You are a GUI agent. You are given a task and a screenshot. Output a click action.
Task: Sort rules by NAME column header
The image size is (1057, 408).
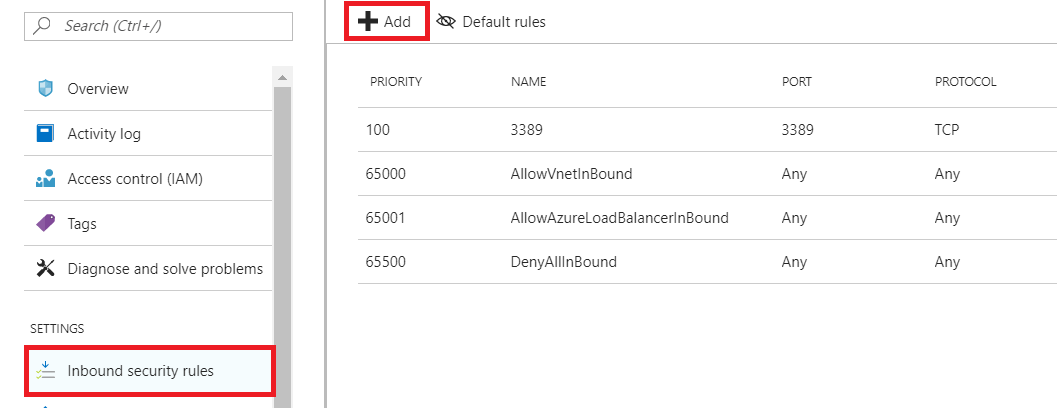coord(528,82)
